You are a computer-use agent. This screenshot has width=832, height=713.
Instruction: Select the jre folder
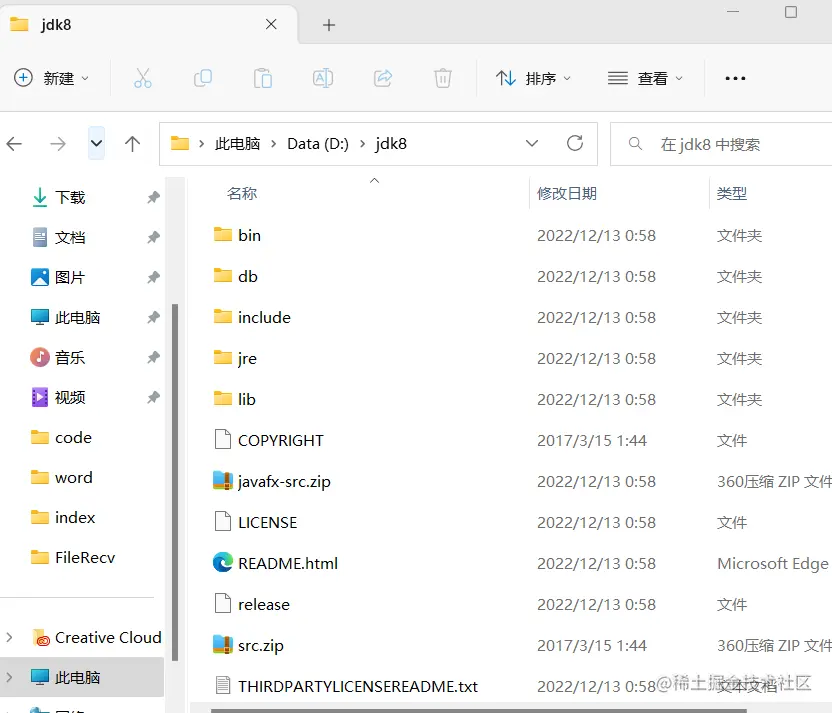pyautogui.click(x=247, y=358)
